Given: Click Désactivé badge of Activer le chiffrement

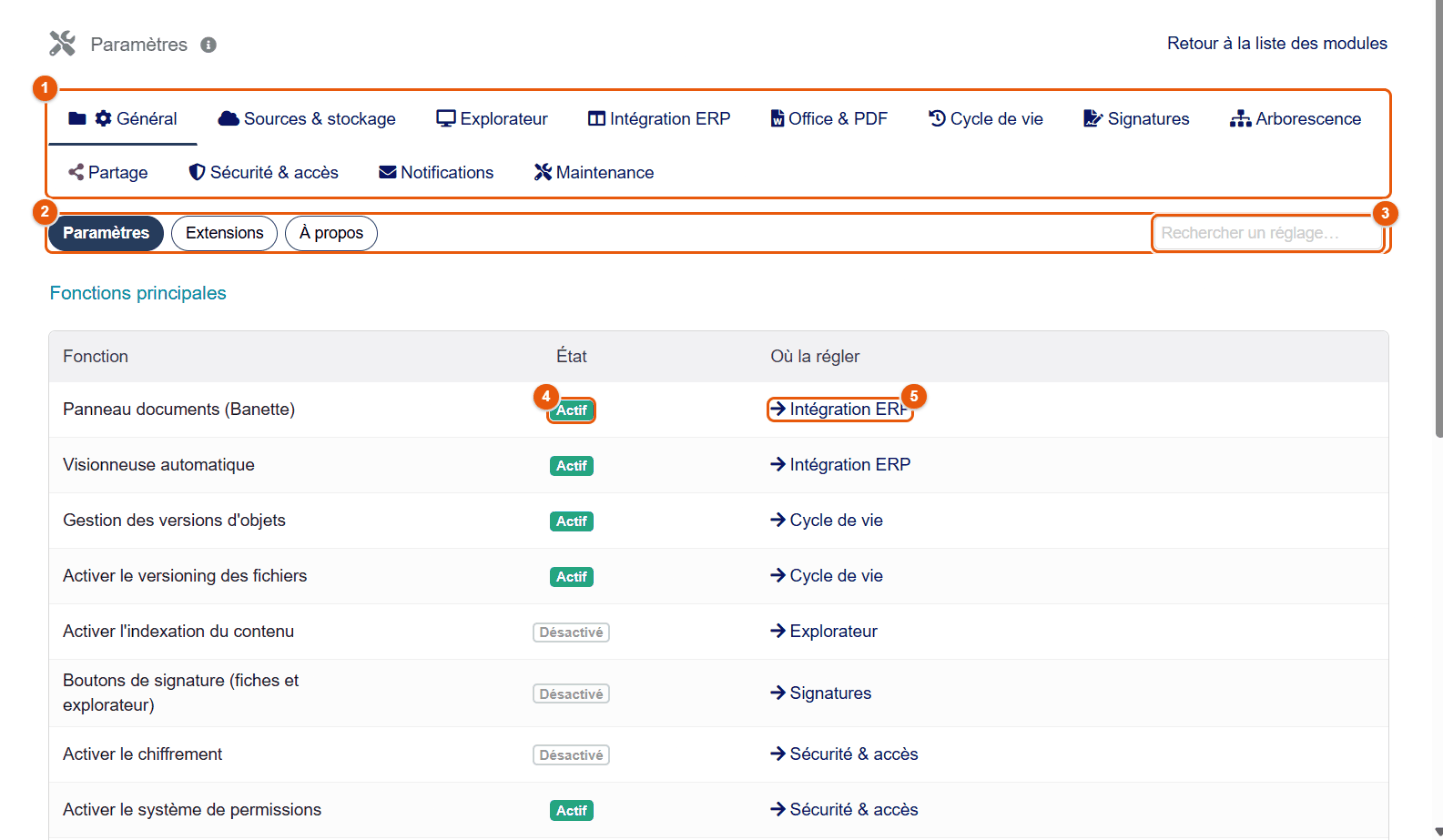Looking at the screenshot, I should 572,755.
